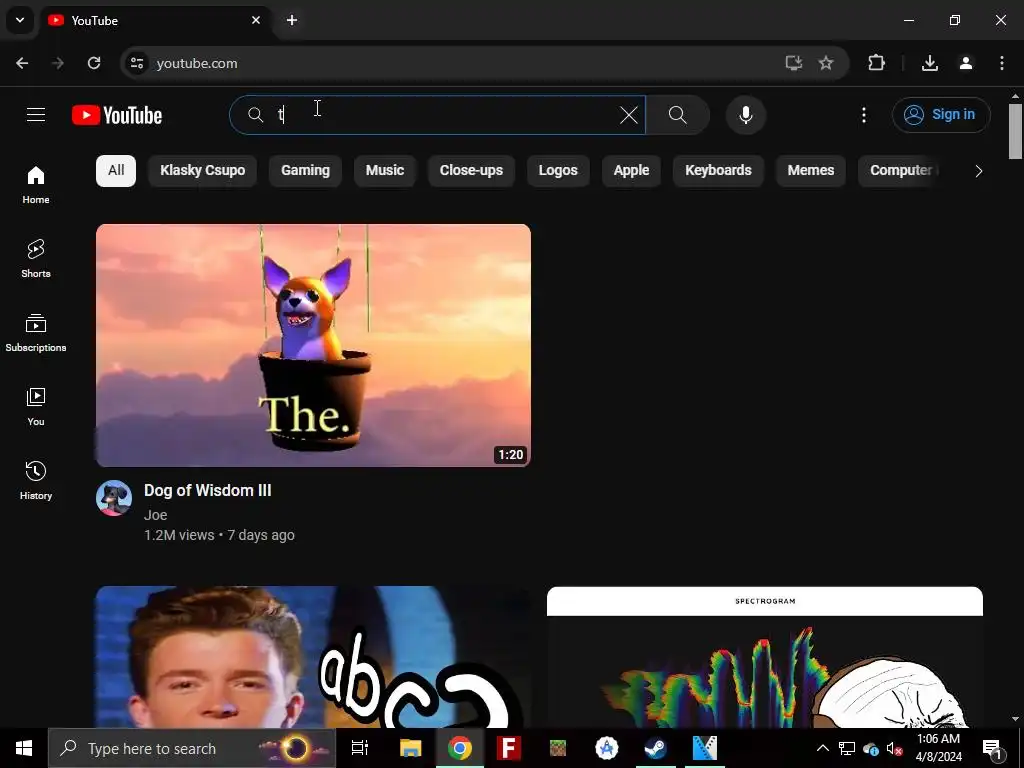1024x768 pixels.
Task: Open a new tab with plus
Action: coord(292,20)
